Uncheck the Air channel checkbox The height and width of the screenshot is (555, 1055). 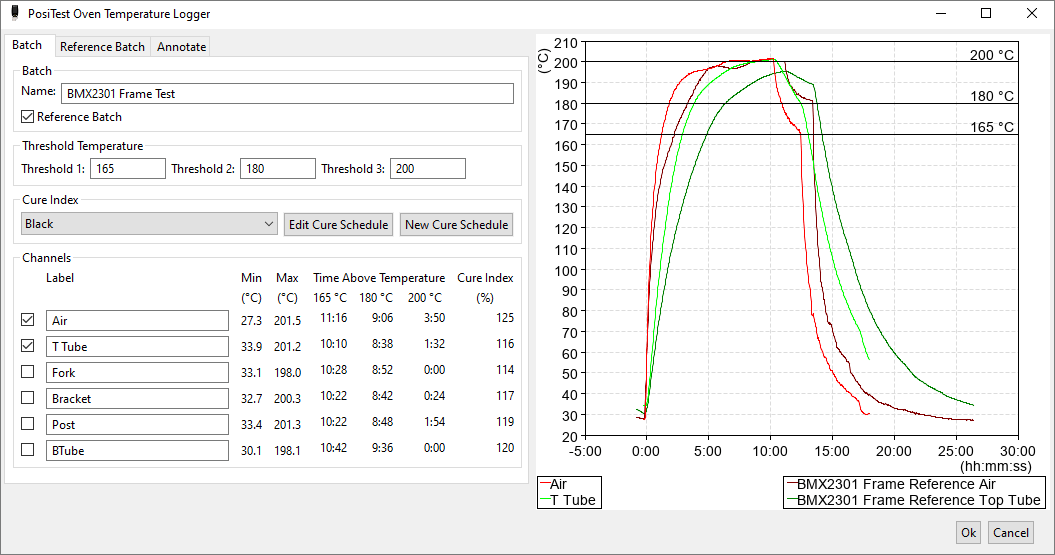(28, 320)
